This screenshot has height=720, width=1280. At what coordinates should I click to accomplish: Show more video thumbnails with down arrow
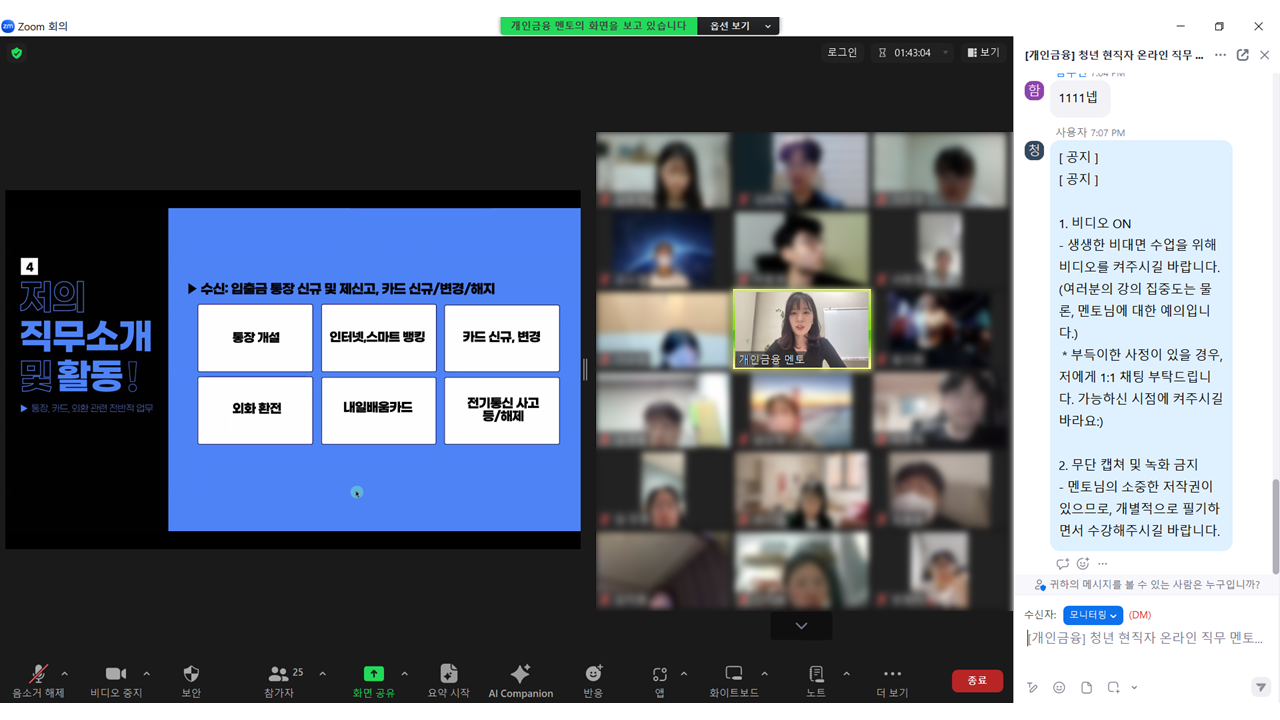(801, 626)
